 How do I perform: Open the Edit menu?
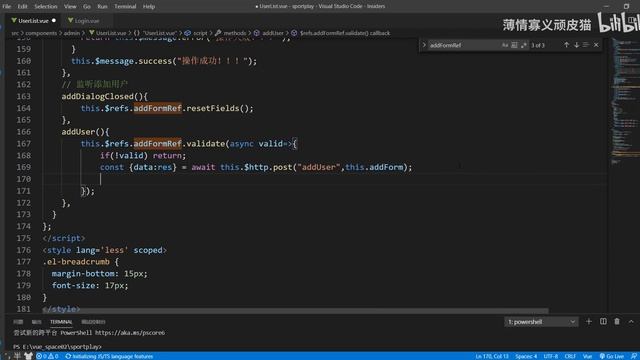click(22, 6)
